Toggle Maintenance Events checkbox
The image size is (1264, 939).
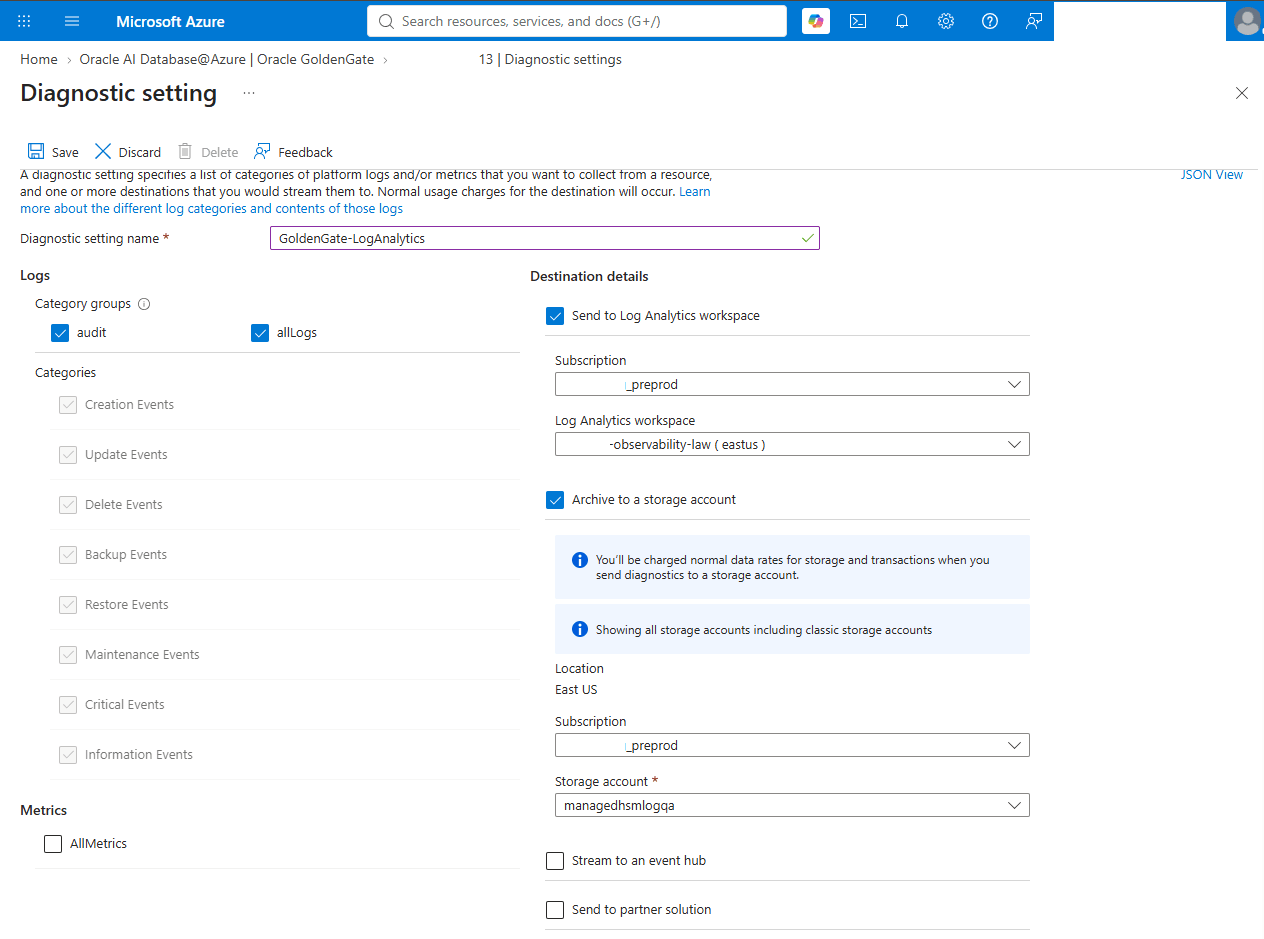[68, 655]
